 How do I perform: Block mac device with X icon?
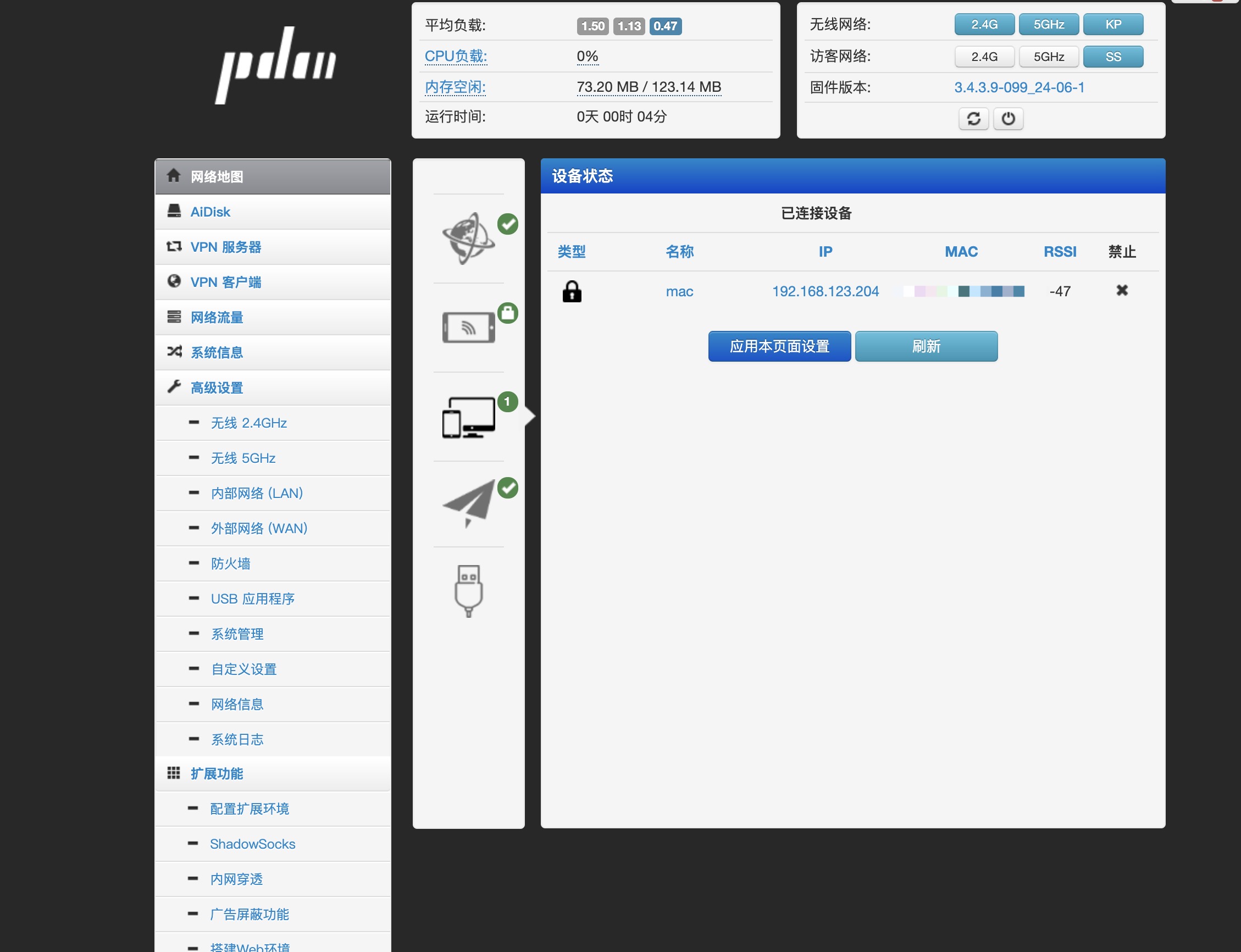(1121, 290)
